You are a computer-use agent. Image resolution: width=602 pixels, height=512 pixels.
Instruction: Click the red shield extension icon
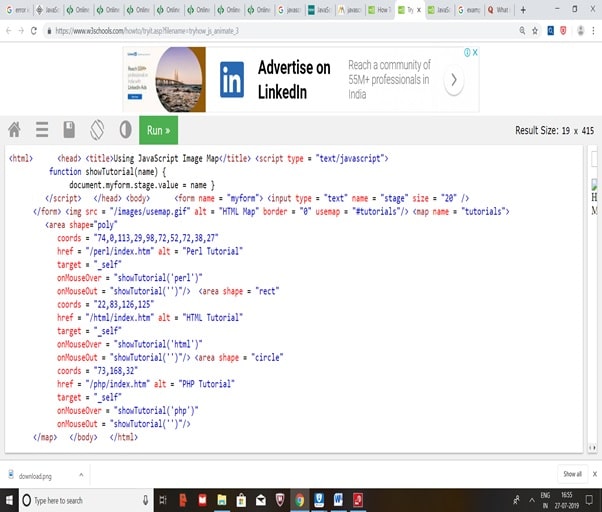pyautogui.click(x=563, y=30)
